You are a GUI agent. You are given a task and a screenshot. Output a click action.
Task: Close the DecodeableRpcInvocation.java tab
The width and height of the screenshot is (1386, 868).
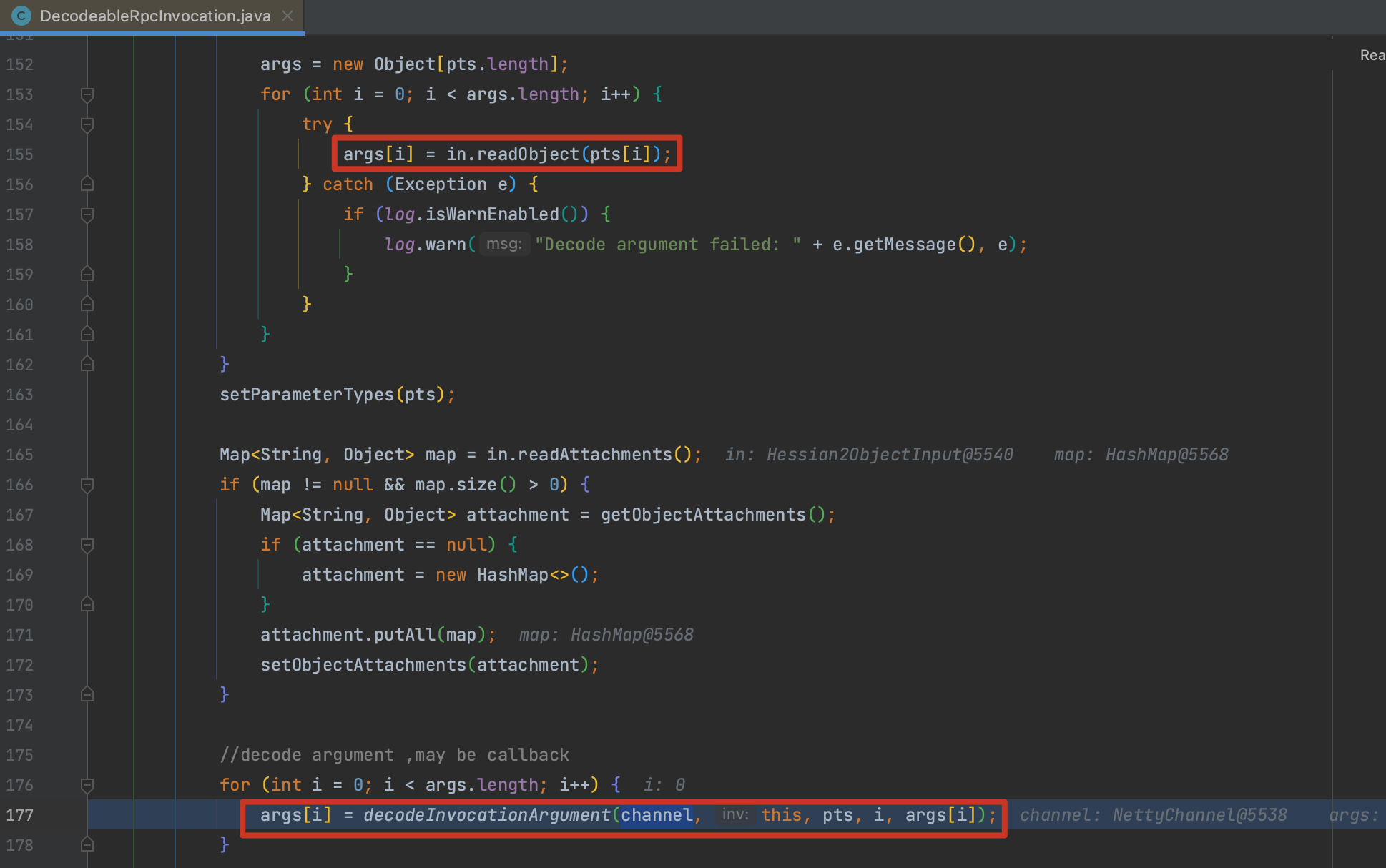tap(287, 16)
